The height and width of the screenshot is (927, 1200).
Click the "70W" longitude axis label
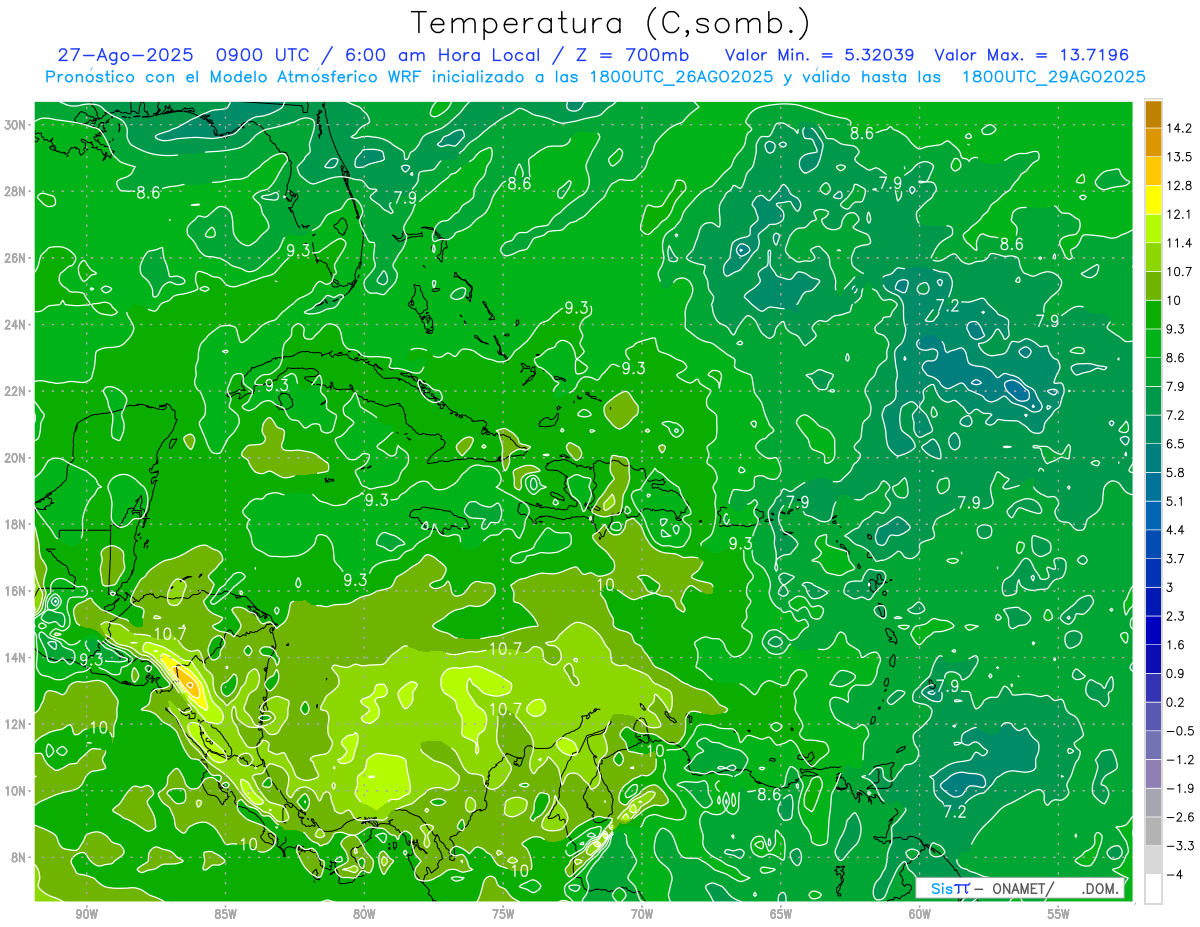(x=642, y=914)
